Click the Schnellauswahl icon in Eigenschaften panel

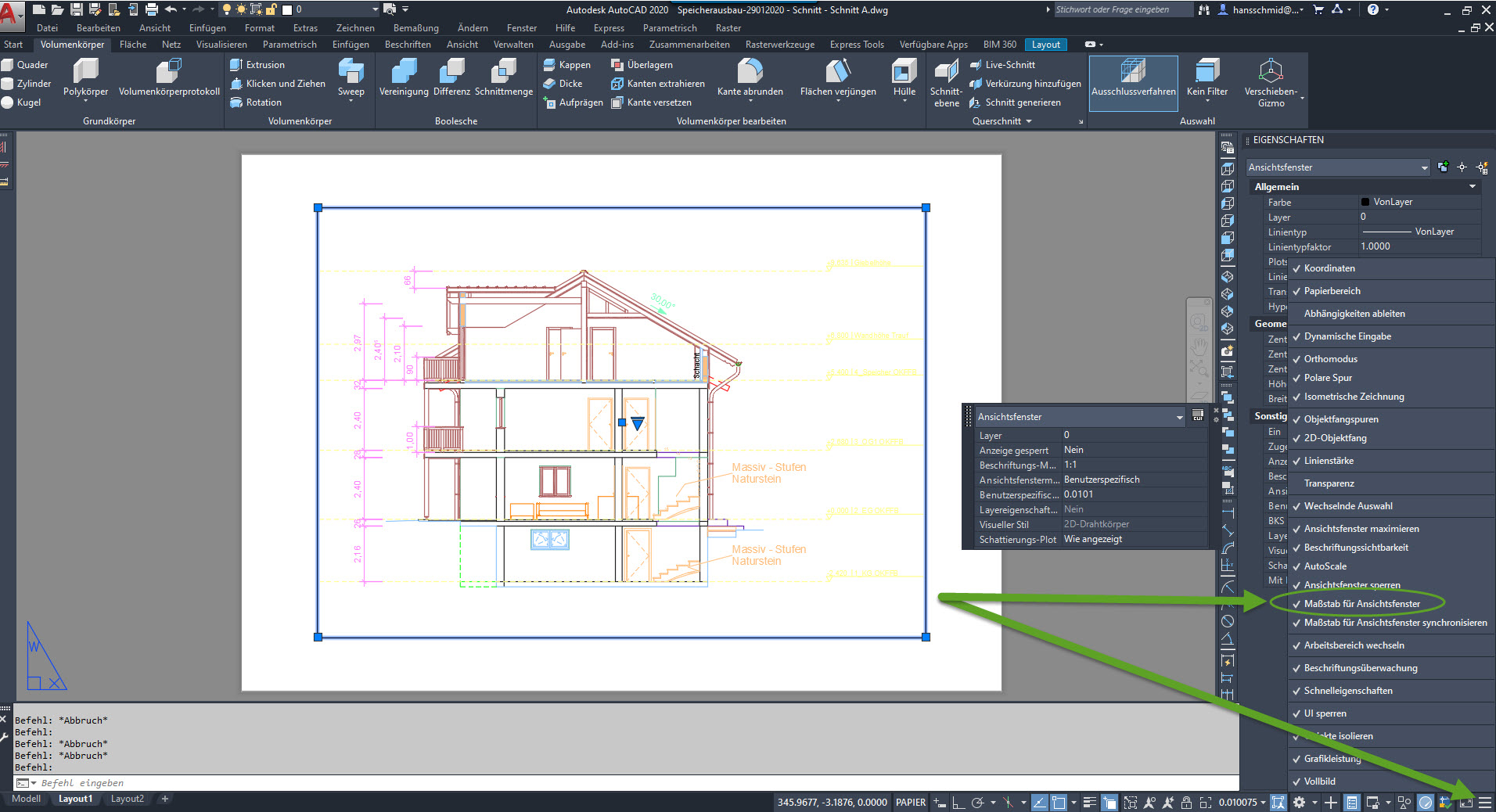pyautogui.click(x=1482, y=167)
